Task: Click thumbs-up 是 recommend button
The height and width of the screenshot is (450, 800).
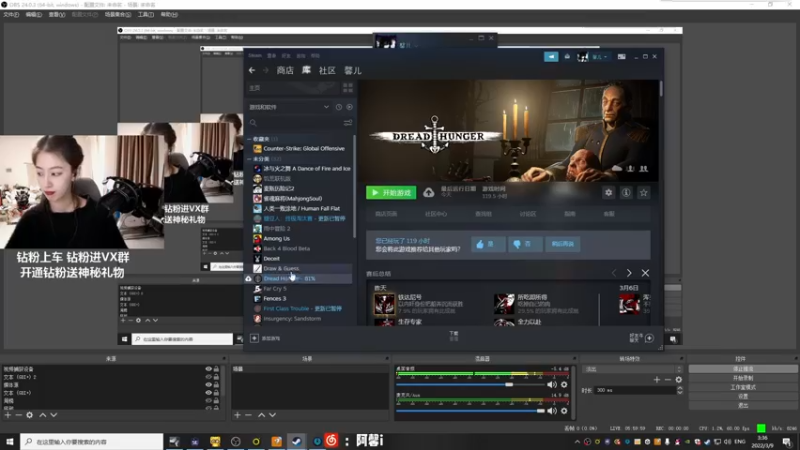Action: pyautogui.click(x=488, y=244)
